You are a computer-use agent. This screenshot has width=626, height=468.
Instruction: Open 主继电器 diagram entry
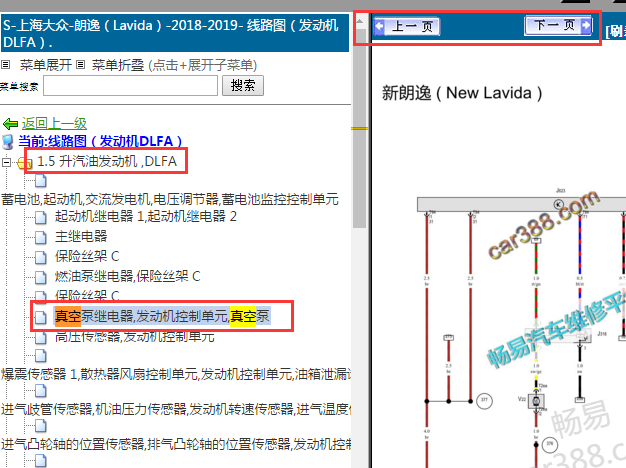point(81,236)
